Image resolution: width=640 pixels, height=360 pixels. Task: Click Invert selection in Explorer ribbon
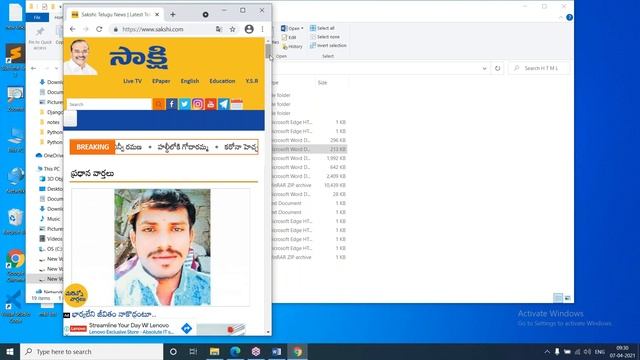click(x=328, y=46)
